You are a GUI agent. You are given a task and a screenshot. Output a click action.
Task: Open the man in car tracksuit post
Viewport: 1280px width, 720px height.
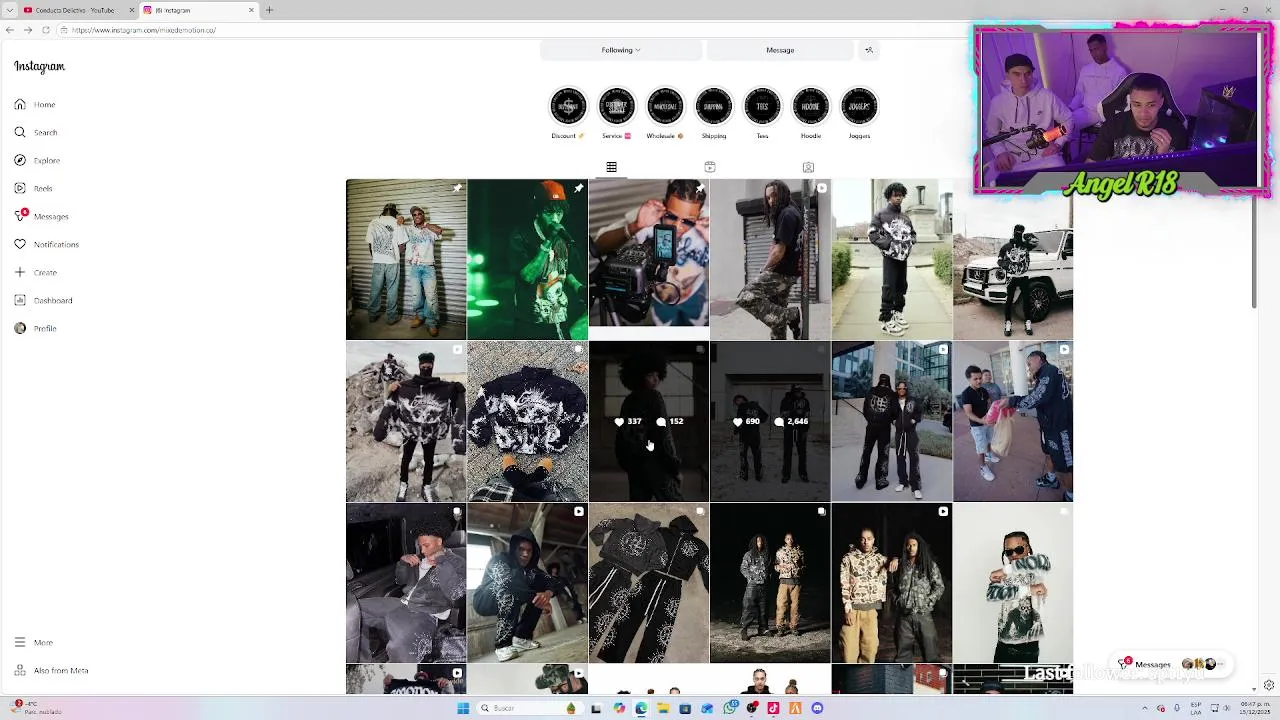[406, 583]
